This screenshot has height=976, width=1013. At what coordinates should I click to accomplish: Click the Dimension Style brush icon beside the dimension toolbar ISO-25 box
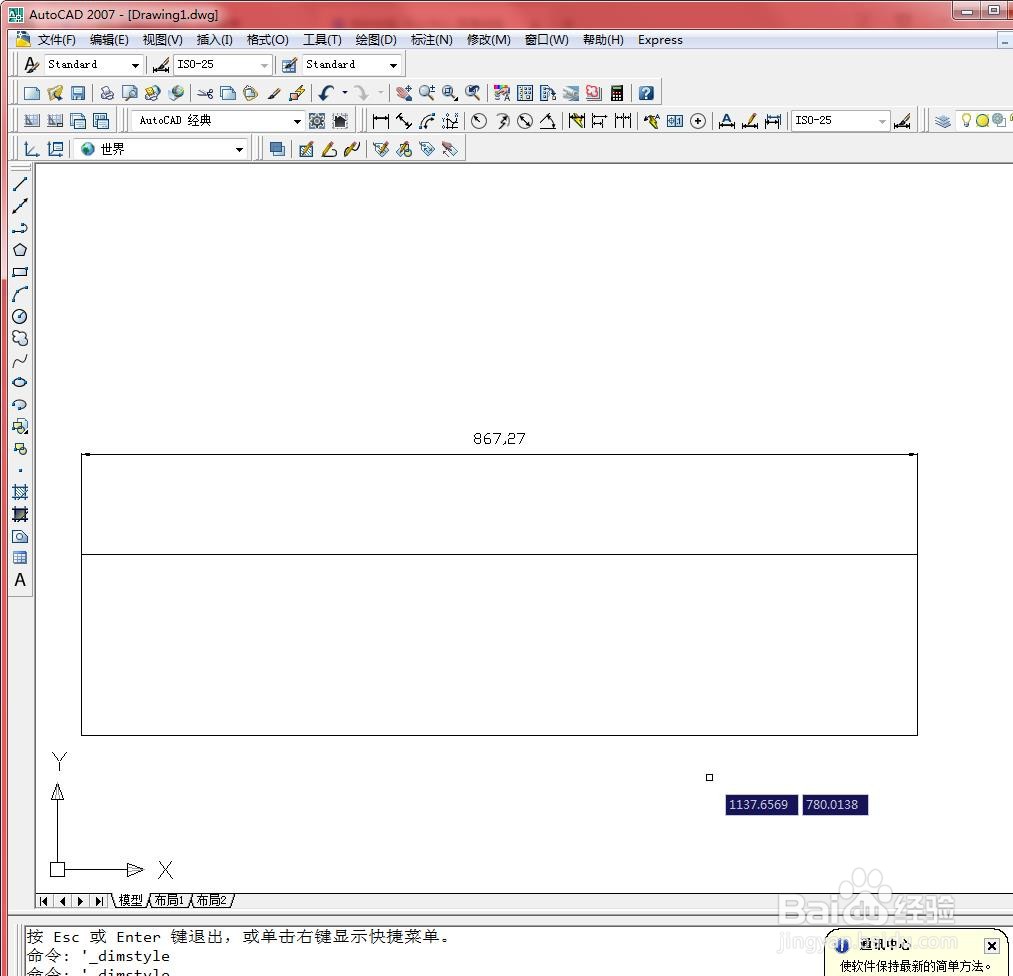(x=903, y=121)
